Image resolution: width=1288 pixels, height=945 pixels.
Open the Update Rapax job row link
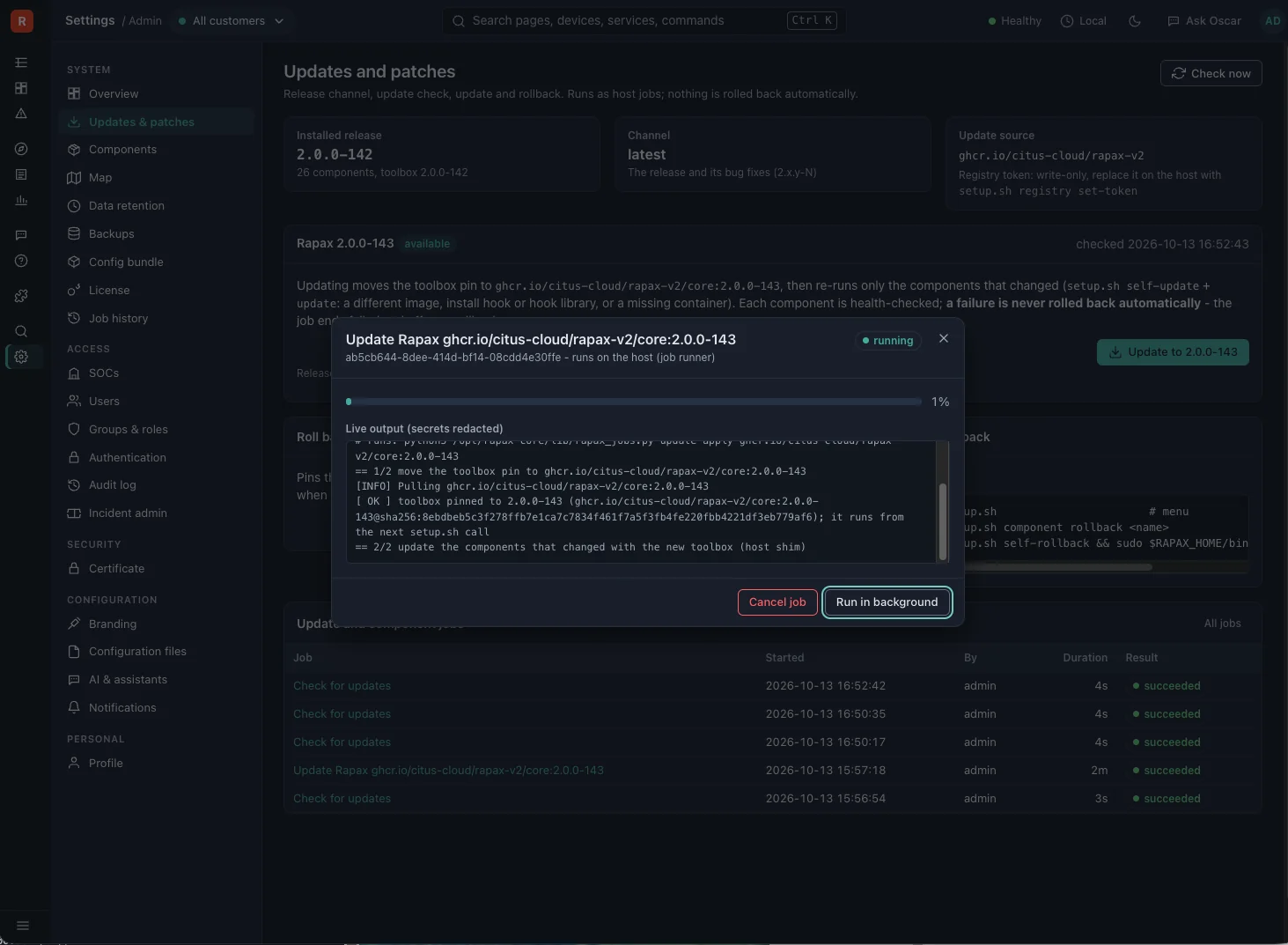point(448,771)
